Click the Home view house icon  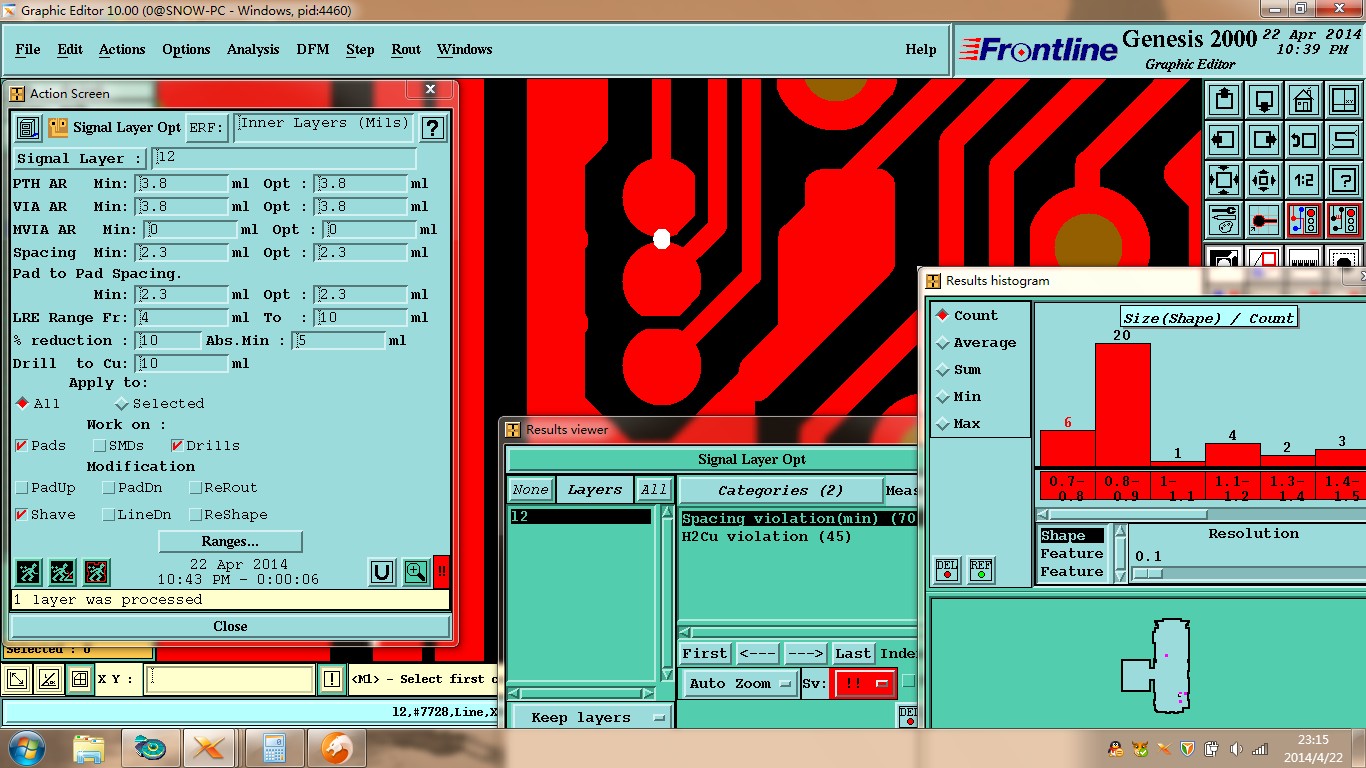pyautogui.click(x=1304, y=100)
